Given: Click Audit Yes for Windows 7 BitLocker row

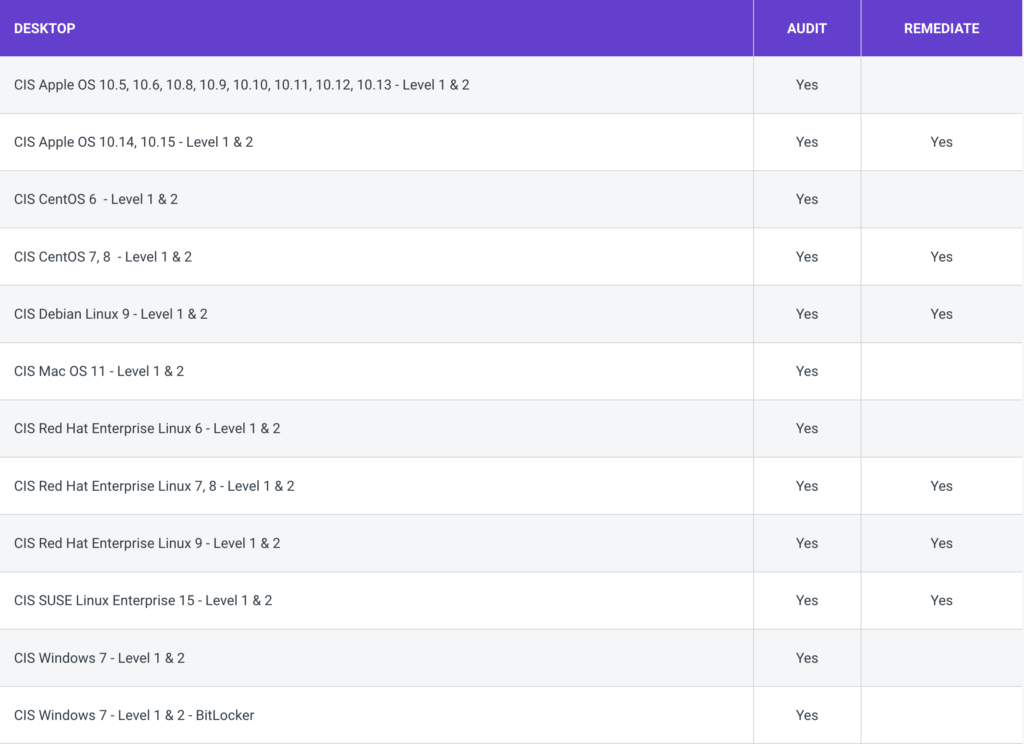Looking at the screenshot, I should pos(807,715).
